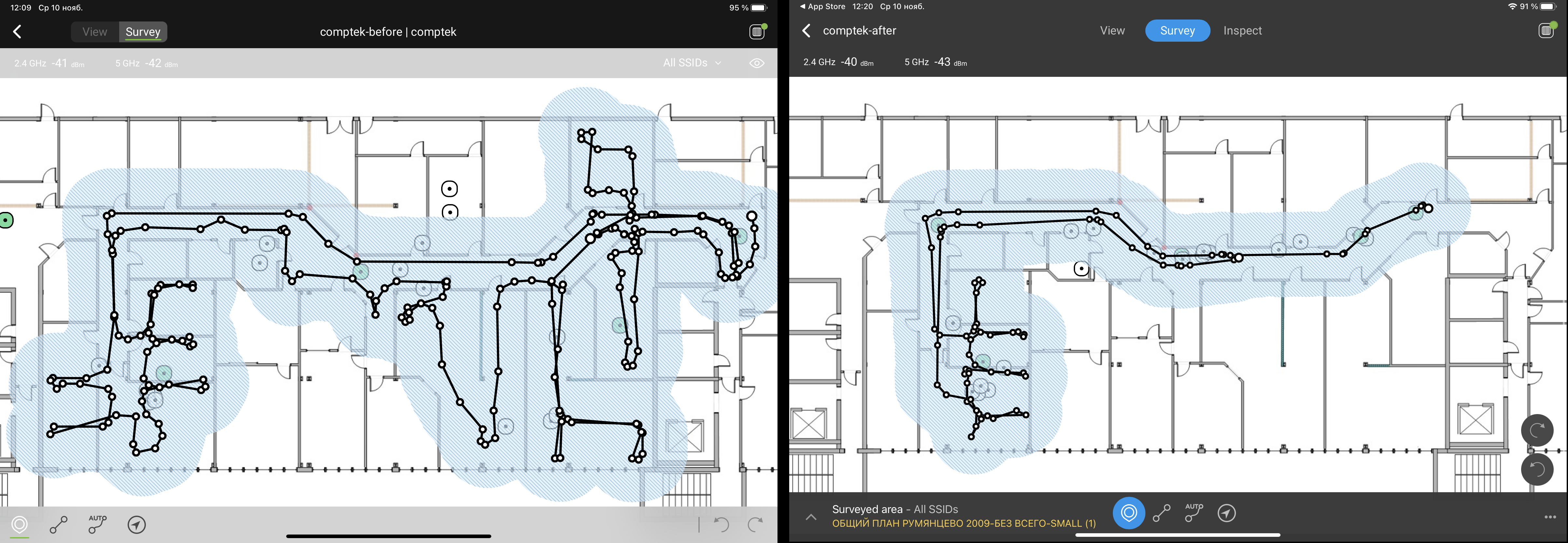Switch to View tab on right screen
This screenshot has width=1568, height=543.
1112,30
